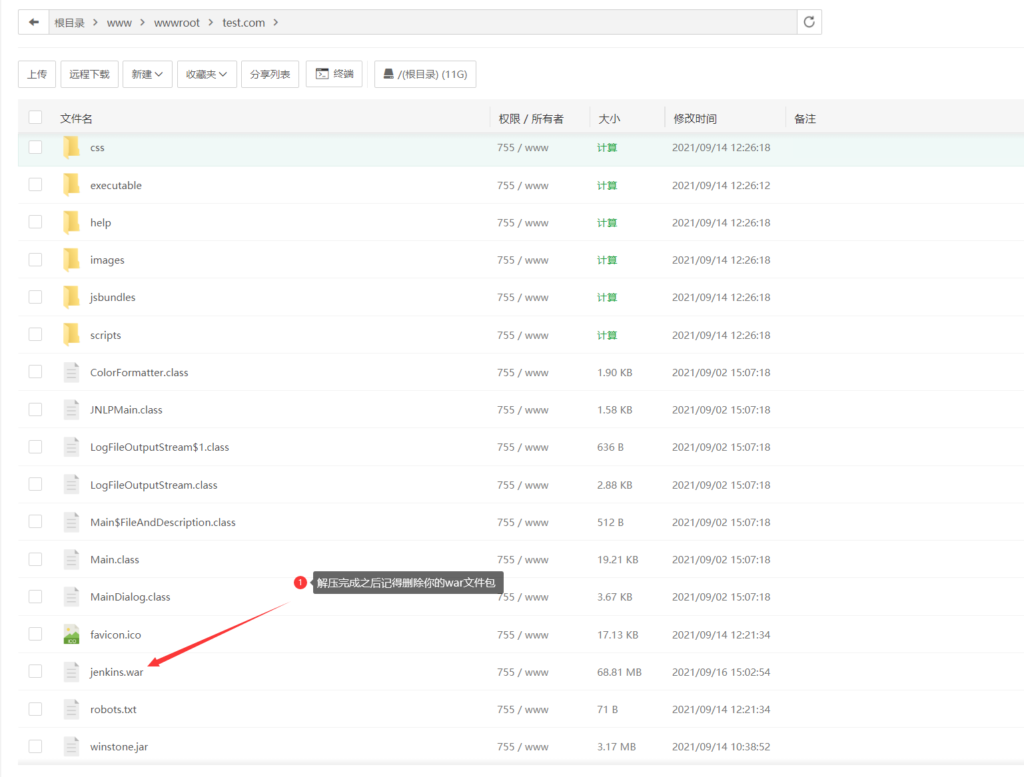The width and height of the screenshot is (1024, 777).
Task: Click the back arrow in path bar
Action: tap(33, 22)
